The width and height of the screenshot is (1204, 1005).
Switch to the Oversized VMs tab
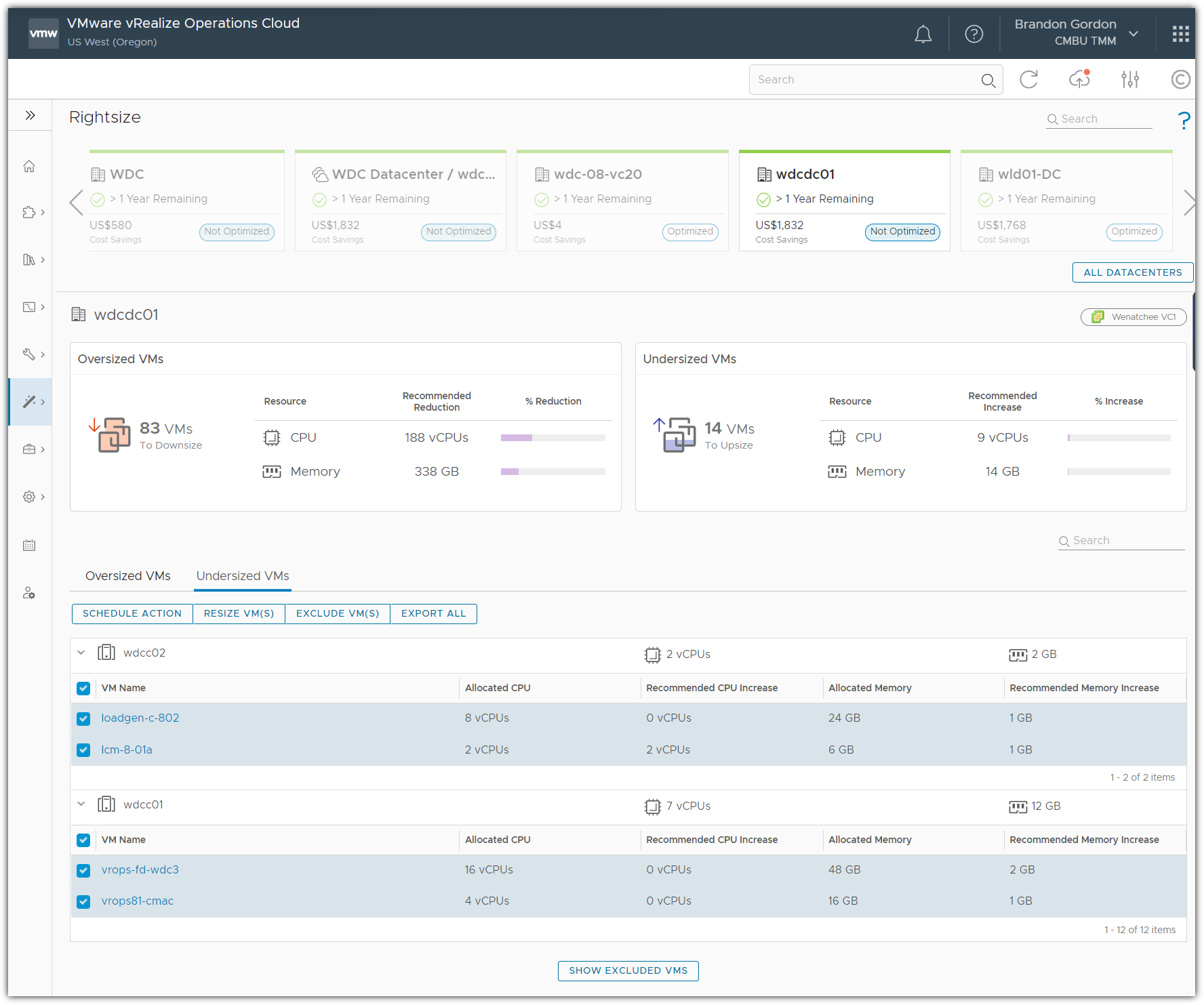pyautogui.click(x=128, y=576)
